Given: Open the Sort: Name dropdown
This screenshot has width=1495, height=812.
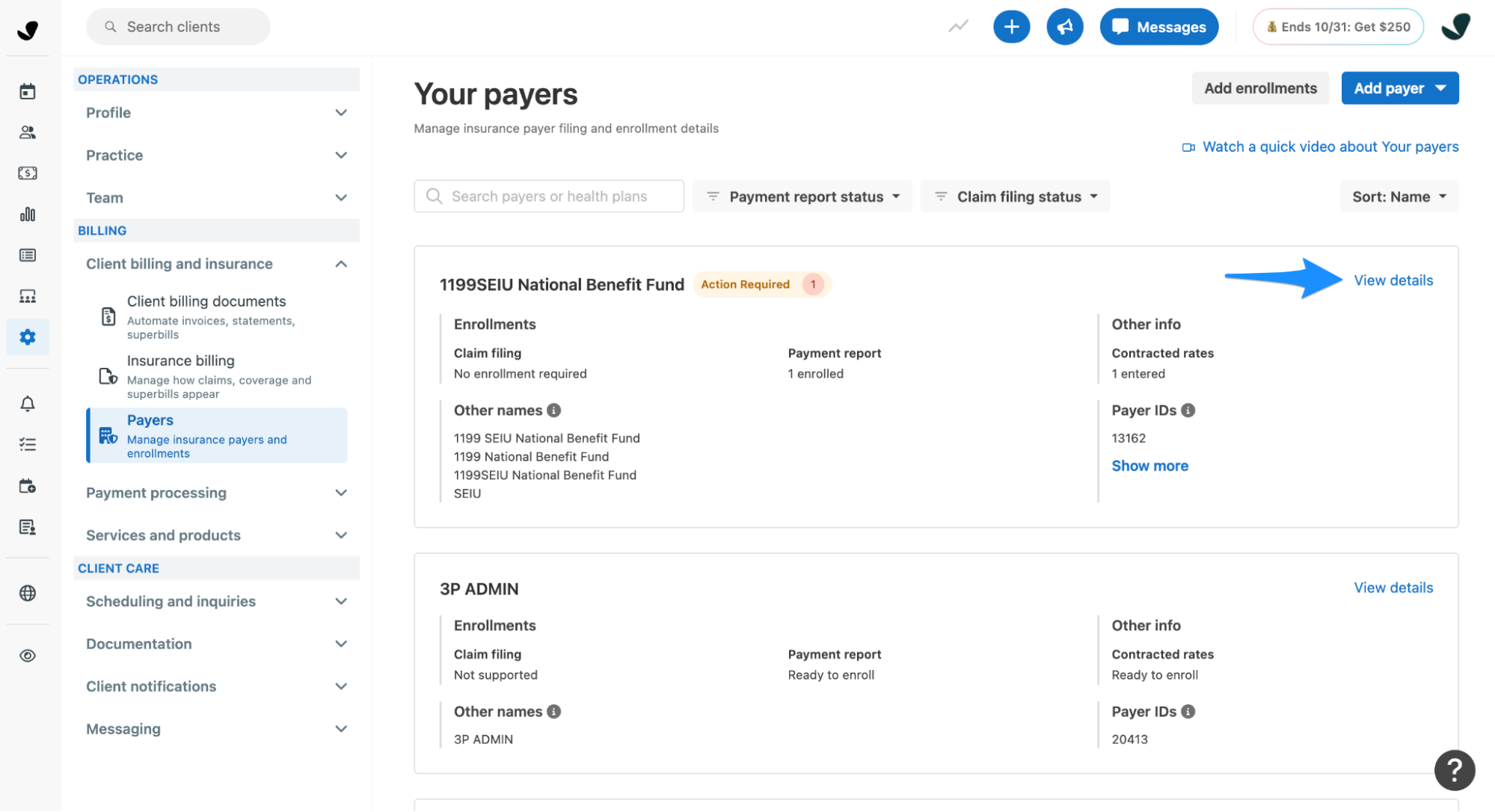Looking at the screenshot, I should [1399, 197].
